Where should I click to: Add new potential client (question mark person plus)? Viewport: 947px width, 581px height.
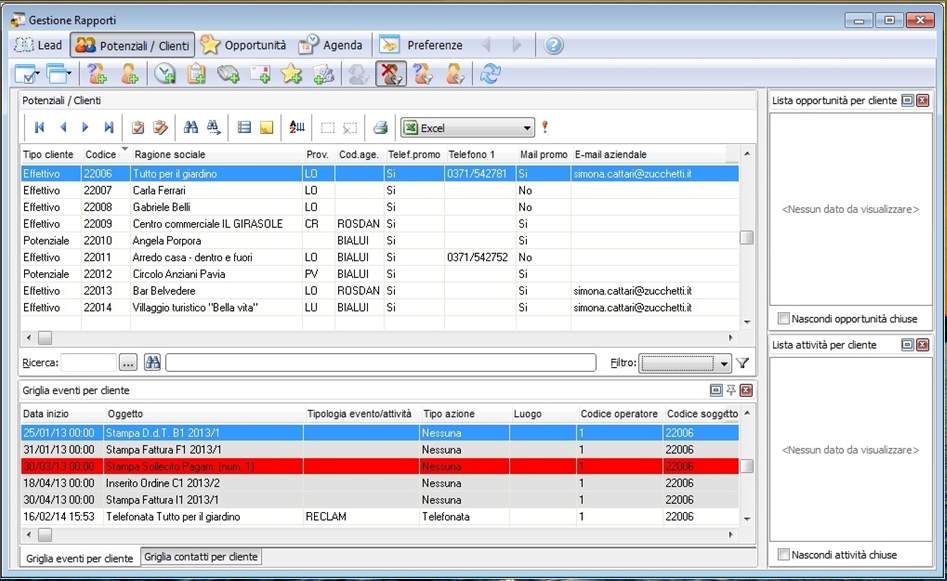click(97, 74)
